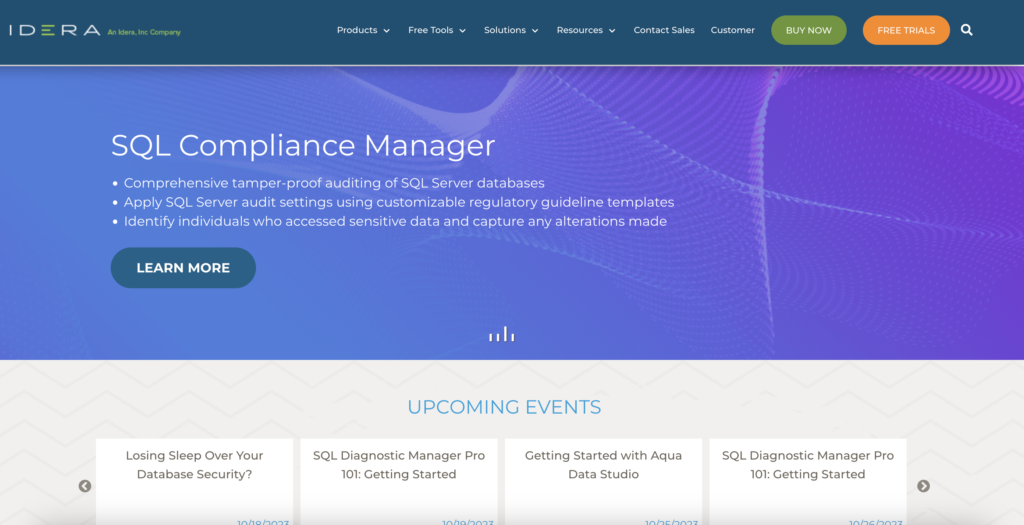Go to previous upcoming event arrow
This screenshot has height=525, width=1024.
pyautogui.click(x=85, y=486)
